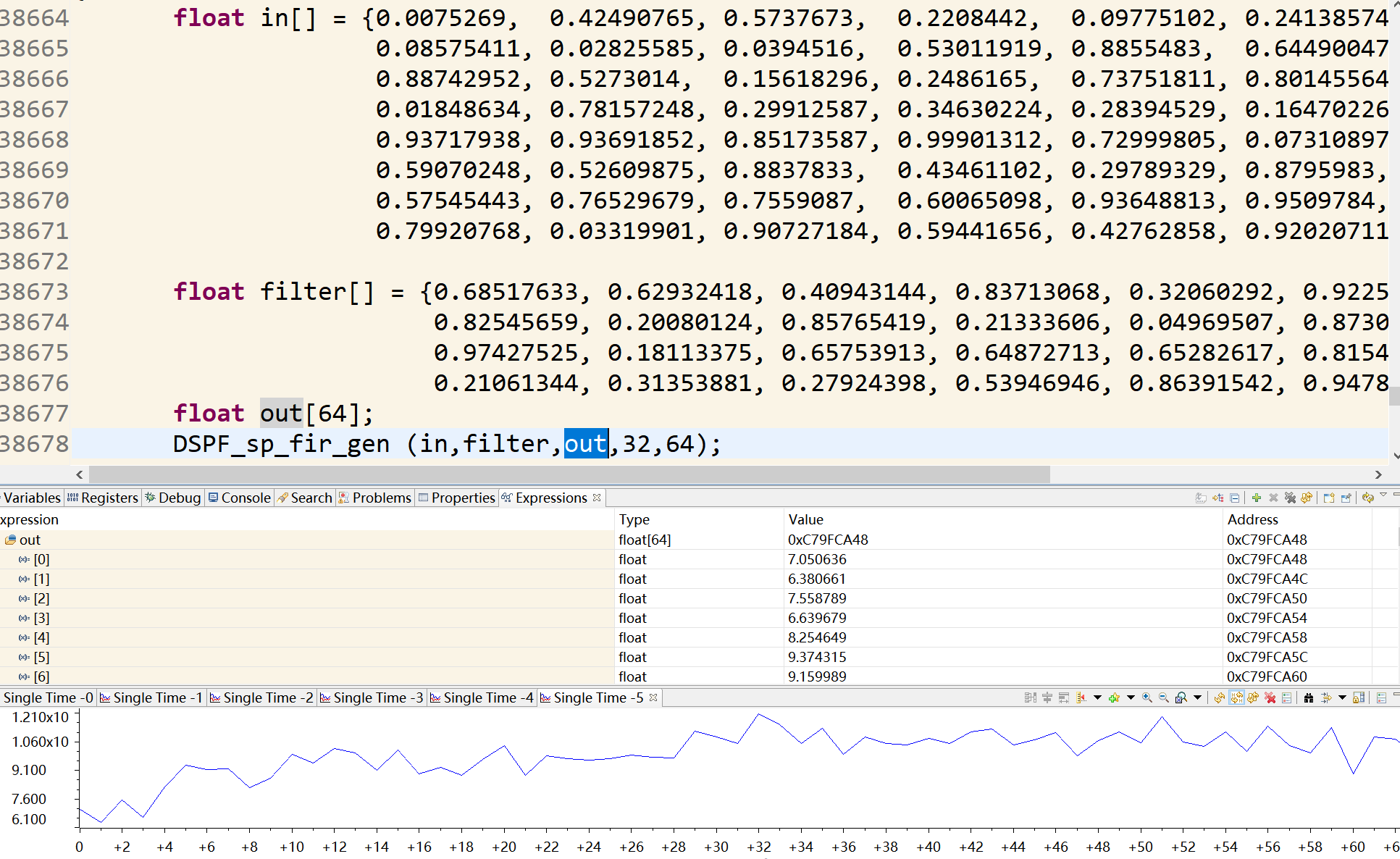The width and height of the screenshot is (1400, 859).
Task: Click the green-plus star bookmark icon
Action: pyautogui.click(x=1114, y=697)
